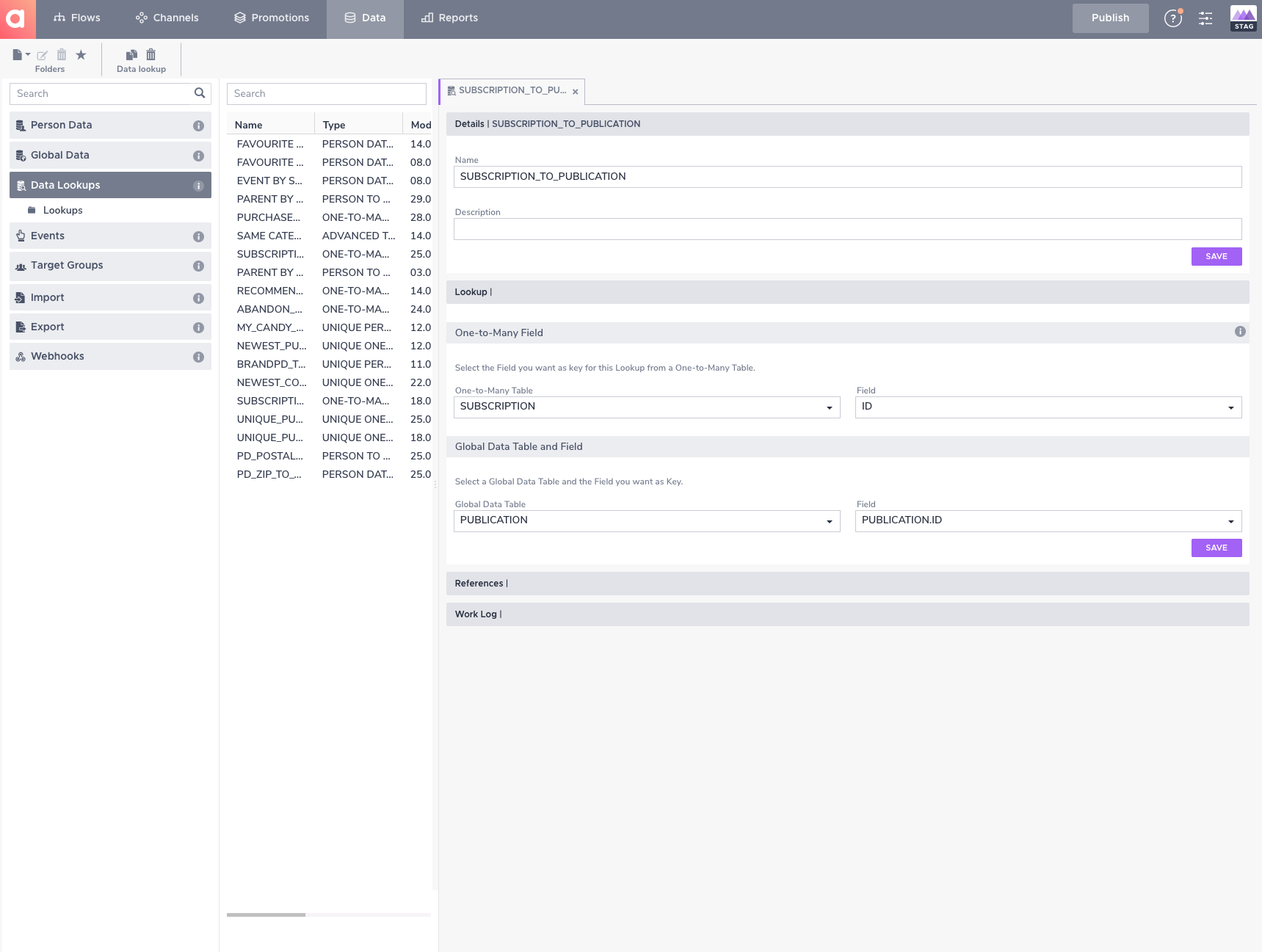Collapse the Data Lookups sidebar section
Image resolution: width=1262 pixels, height=952 pixels.
click(x=110, y=185)
